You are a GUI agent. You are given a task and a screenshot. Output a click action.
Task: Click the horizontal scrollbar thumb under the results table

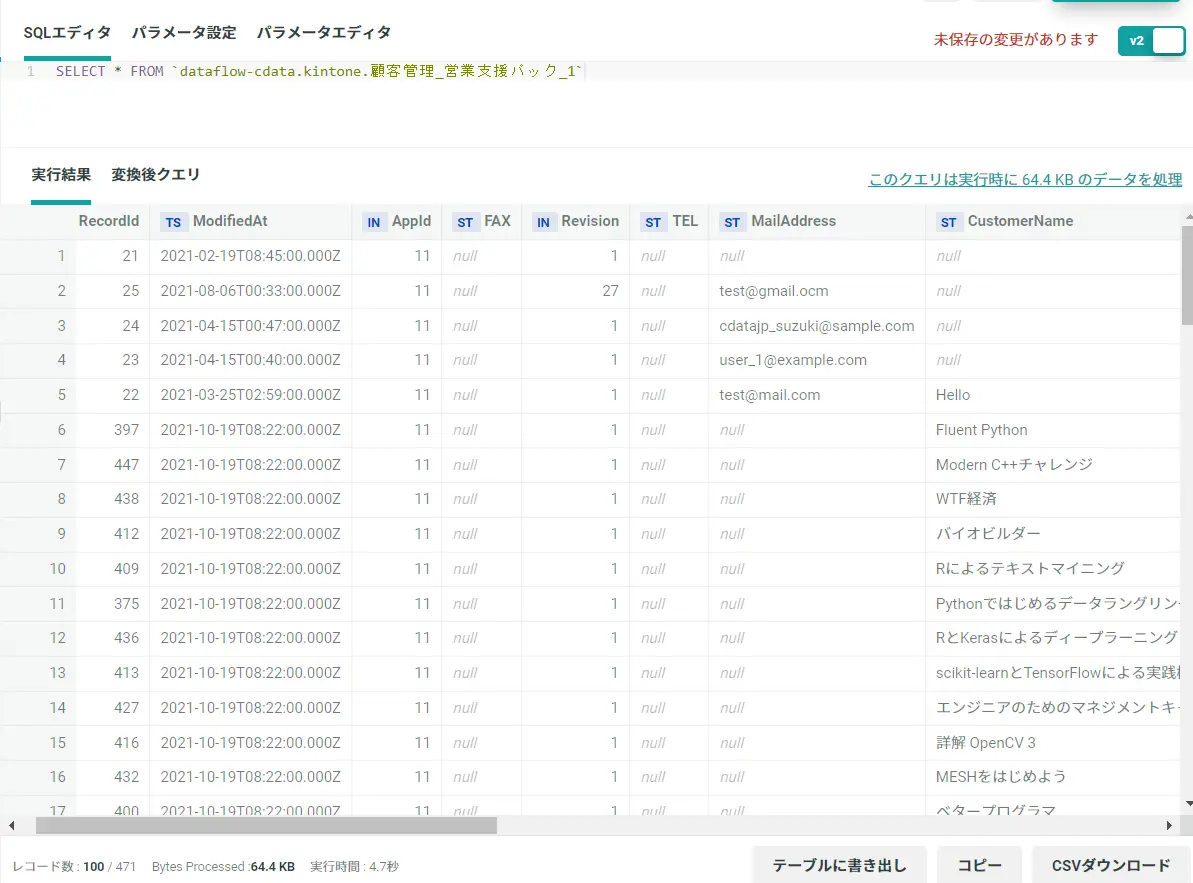click(x=266, y=825)
